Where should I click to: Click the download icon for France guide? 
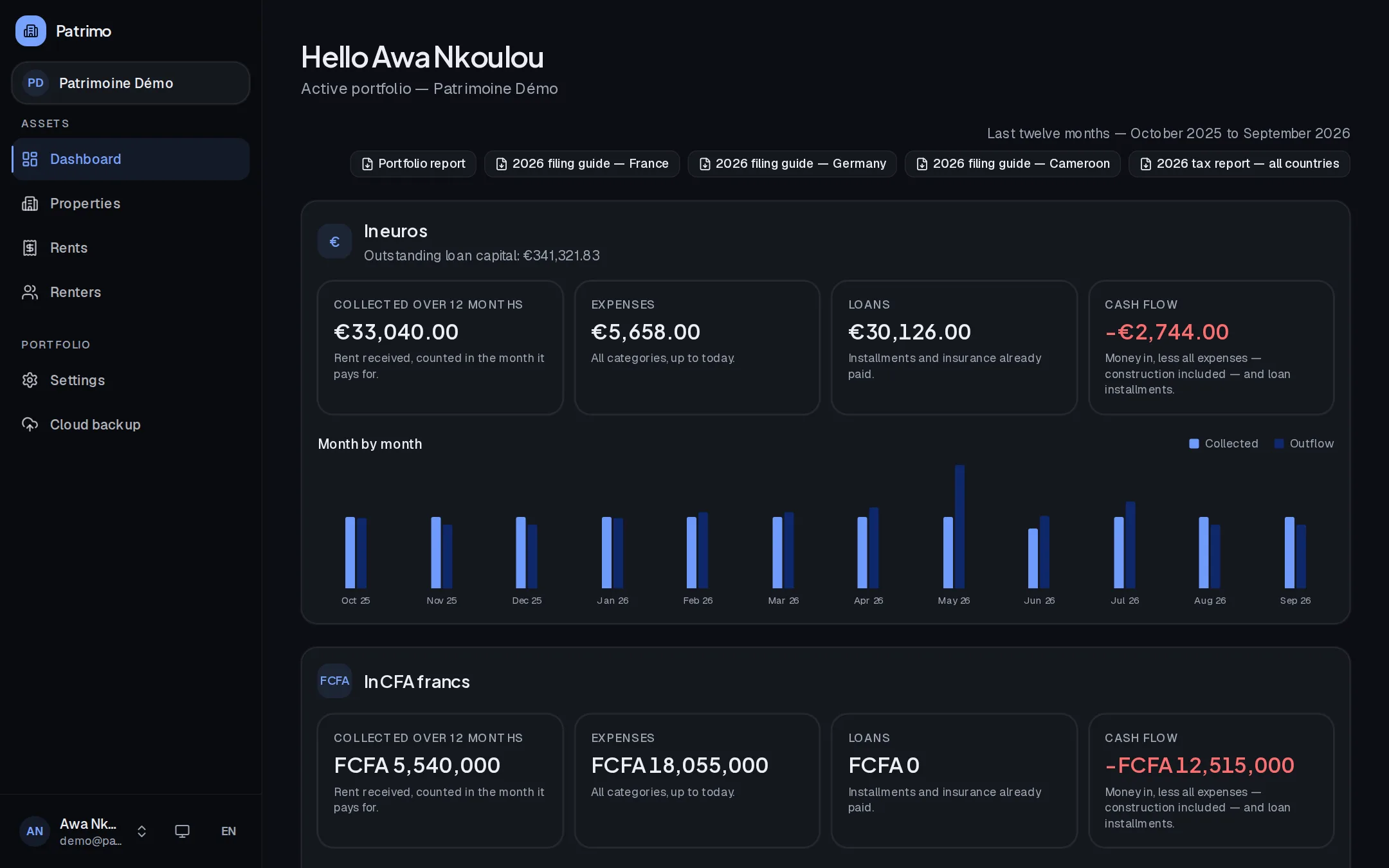pos(502,164)
